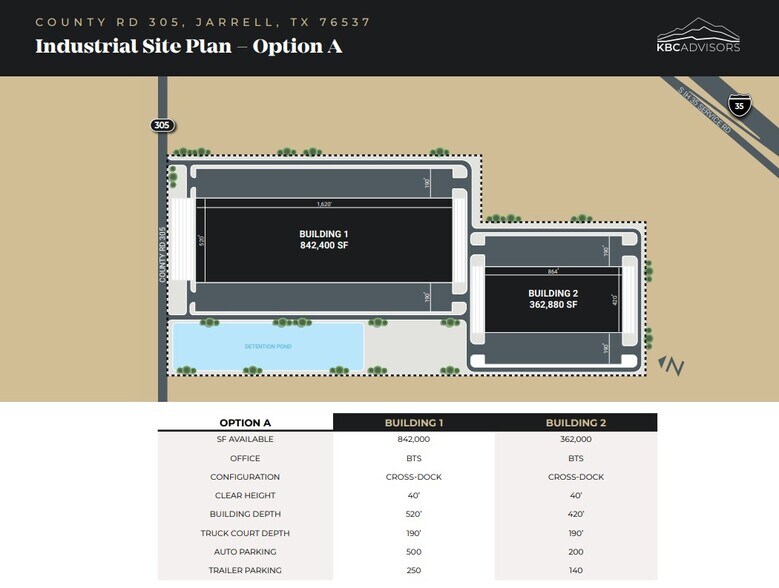This screenshot has width=779, height=588.
Task: Click the Auto Parking value 200
Action: (x=576, y=551)
